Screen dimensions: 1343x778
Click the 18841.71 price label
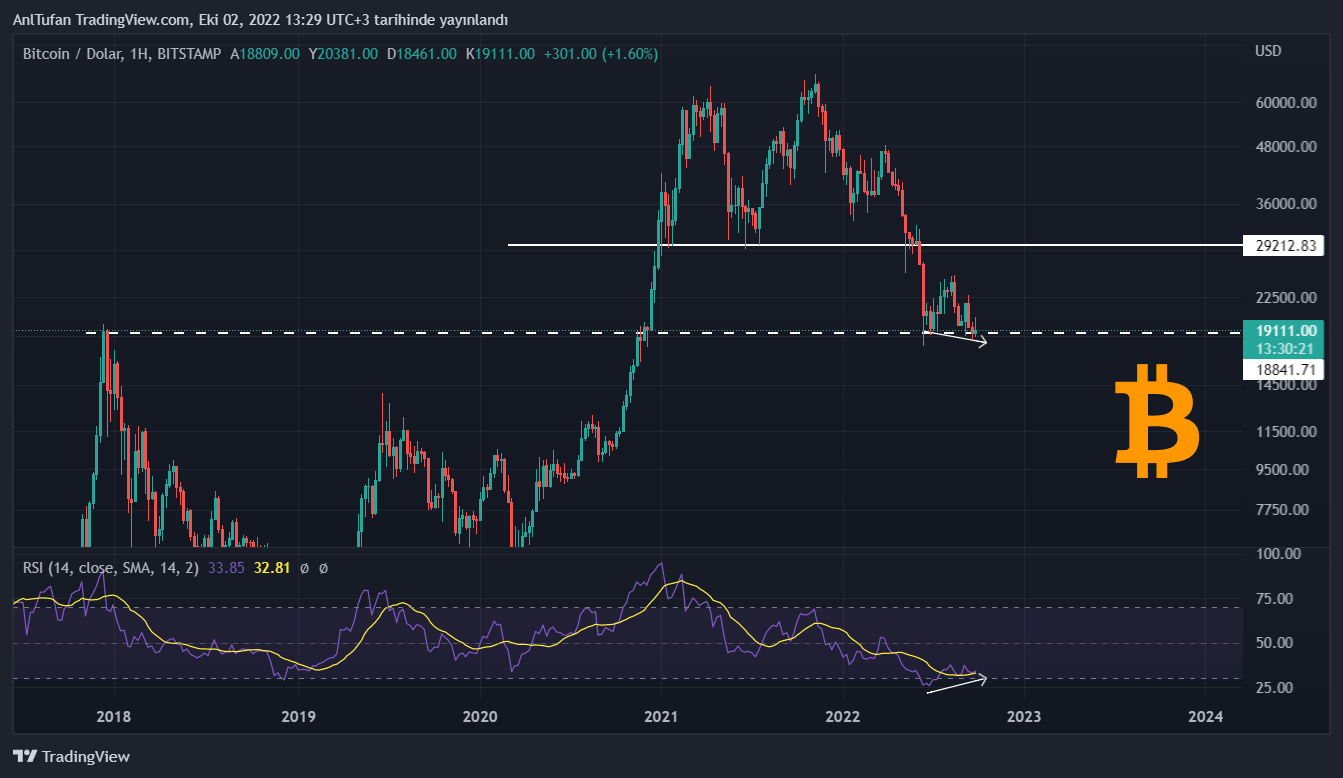click(1282, 370)
